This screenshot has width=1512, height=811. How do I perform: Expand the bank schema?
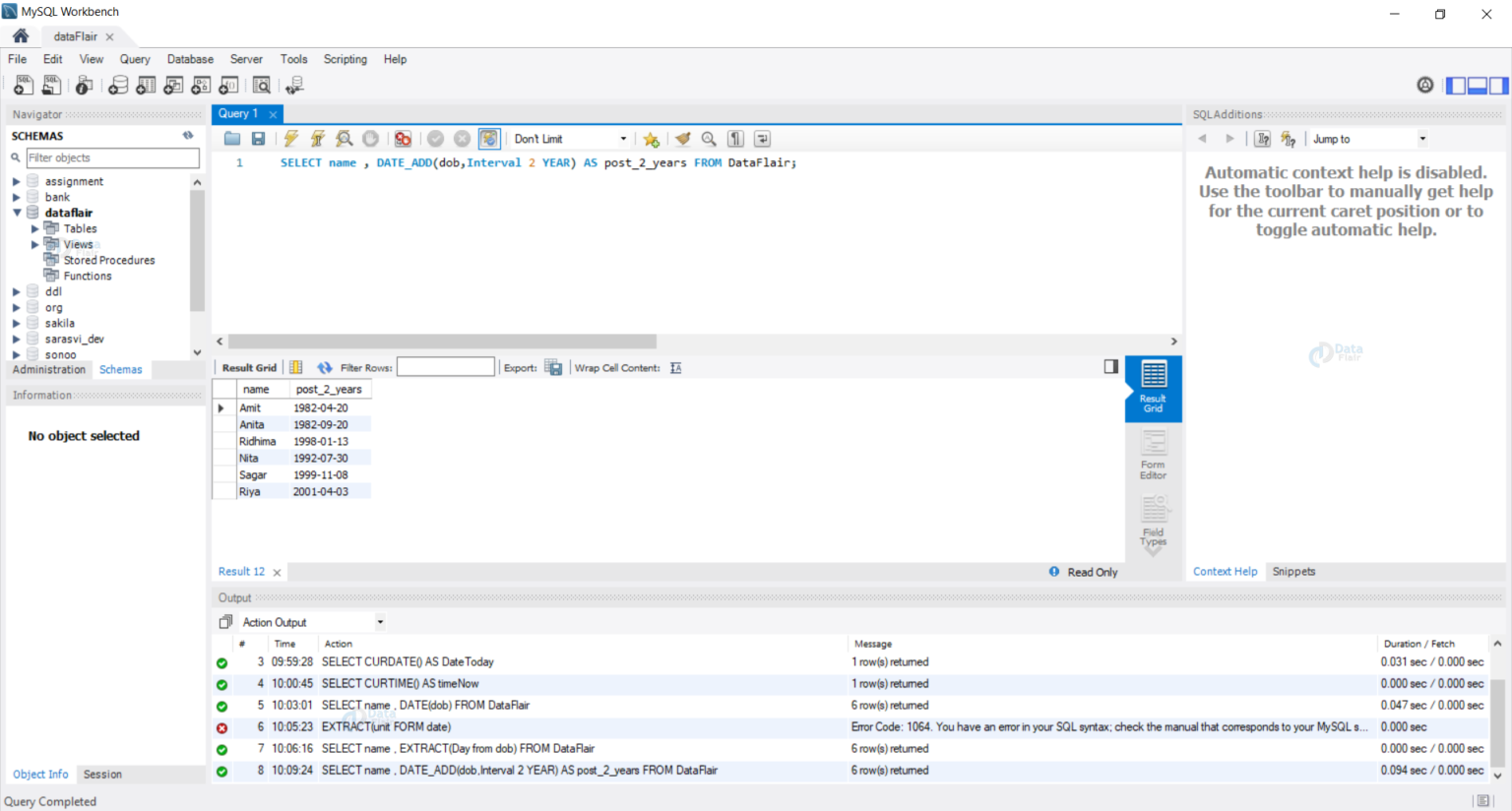(16, 197)
